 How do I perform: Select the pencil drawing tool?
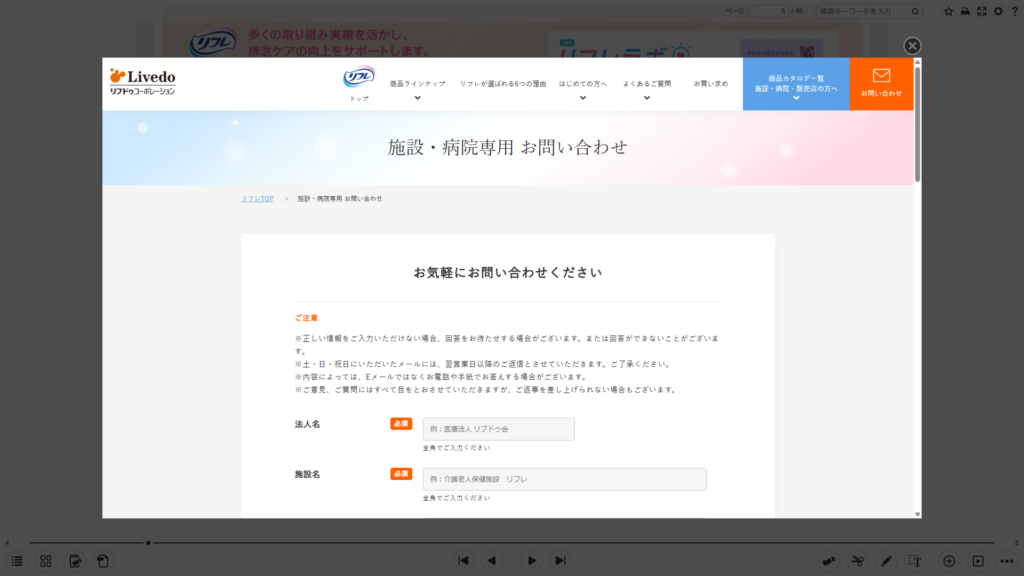click(886, 561)
